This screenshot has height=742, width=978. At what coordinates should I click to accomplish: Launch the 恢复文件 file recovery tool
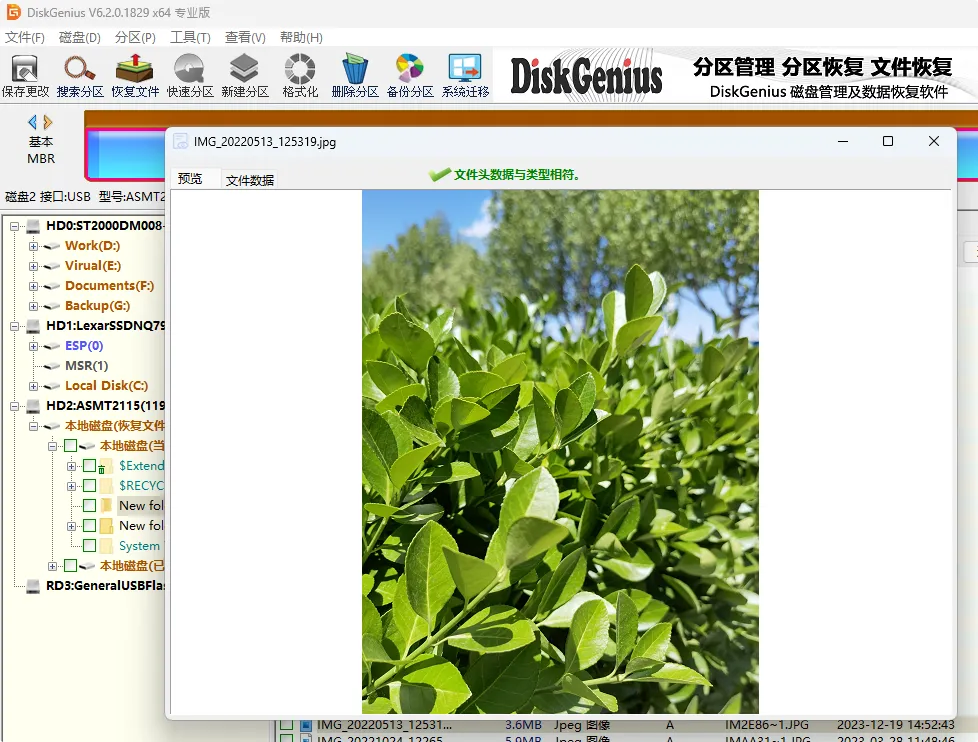tap(135, 76)
